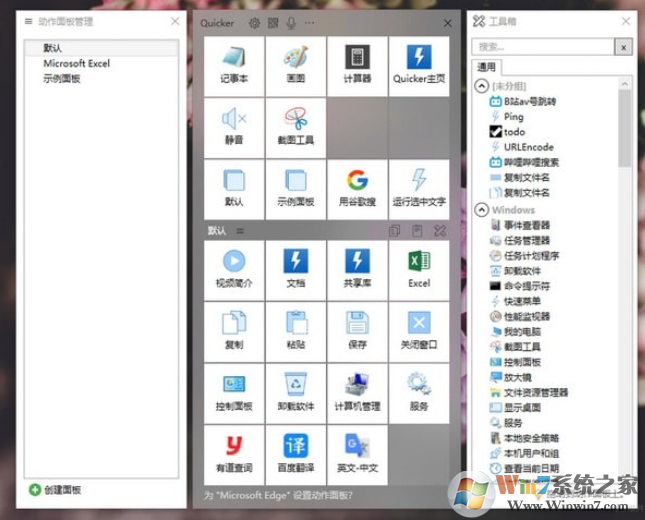Screen dimensions: 645x520
Task: Open the Quicker主页 action tile
Action: point(419,66)
